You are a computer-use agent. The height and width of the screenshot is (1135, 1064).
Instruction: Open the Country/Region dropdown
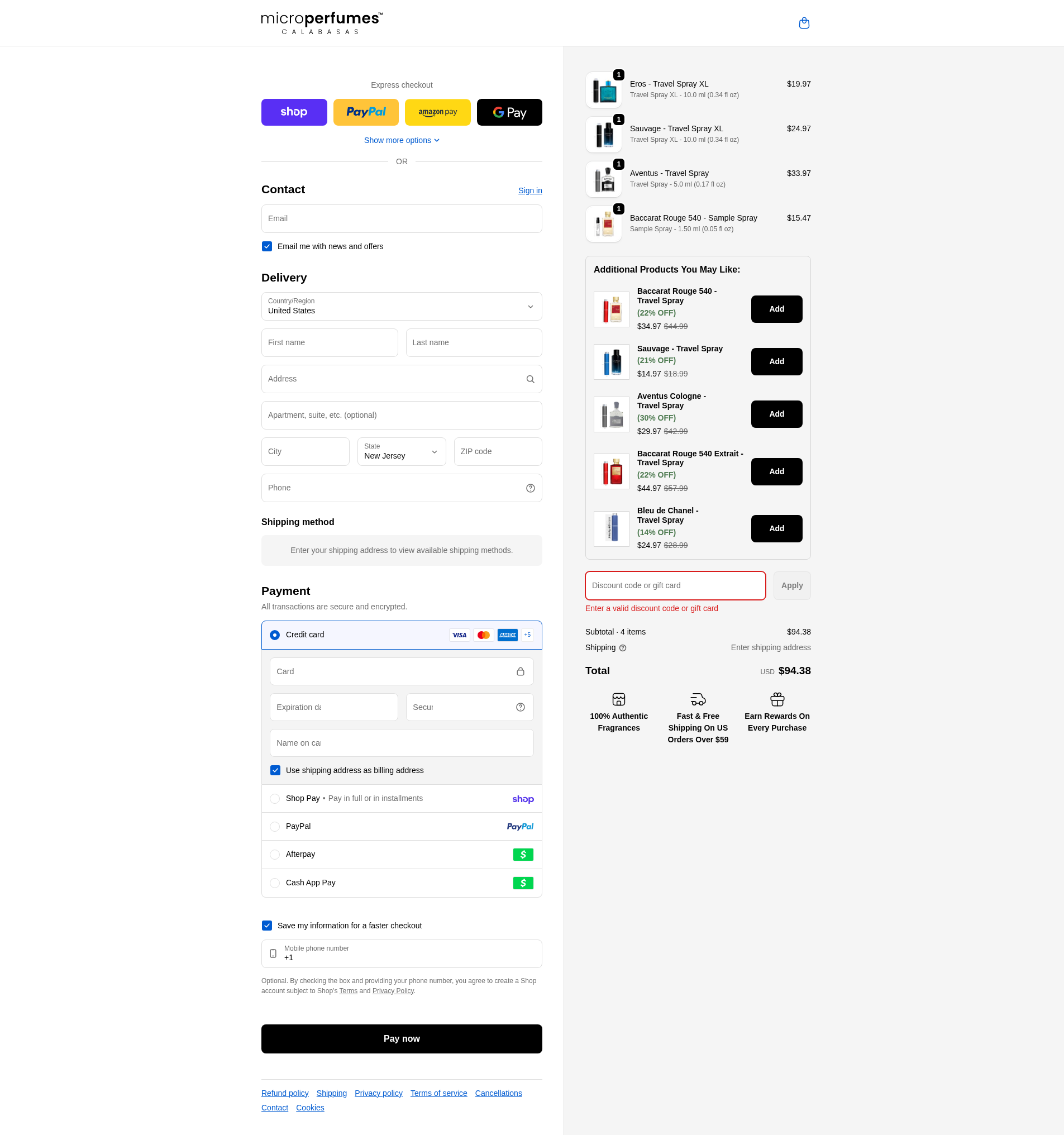pos(401,307)
